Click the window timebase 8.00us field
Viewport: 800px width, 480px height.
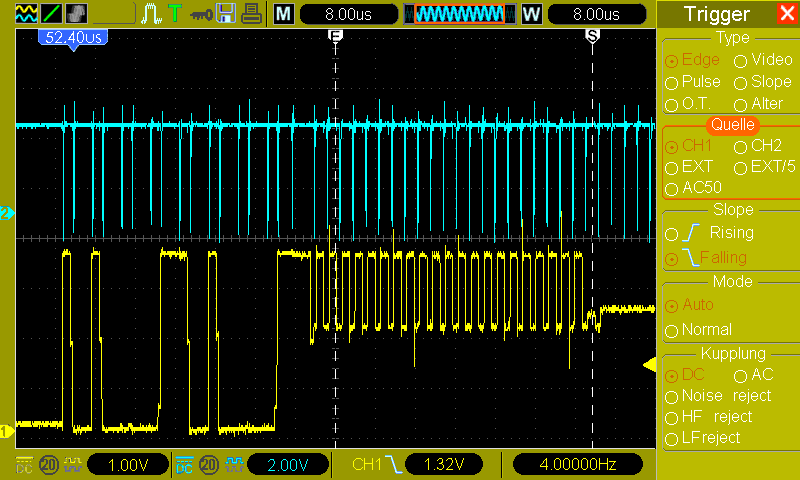[596, 14]
